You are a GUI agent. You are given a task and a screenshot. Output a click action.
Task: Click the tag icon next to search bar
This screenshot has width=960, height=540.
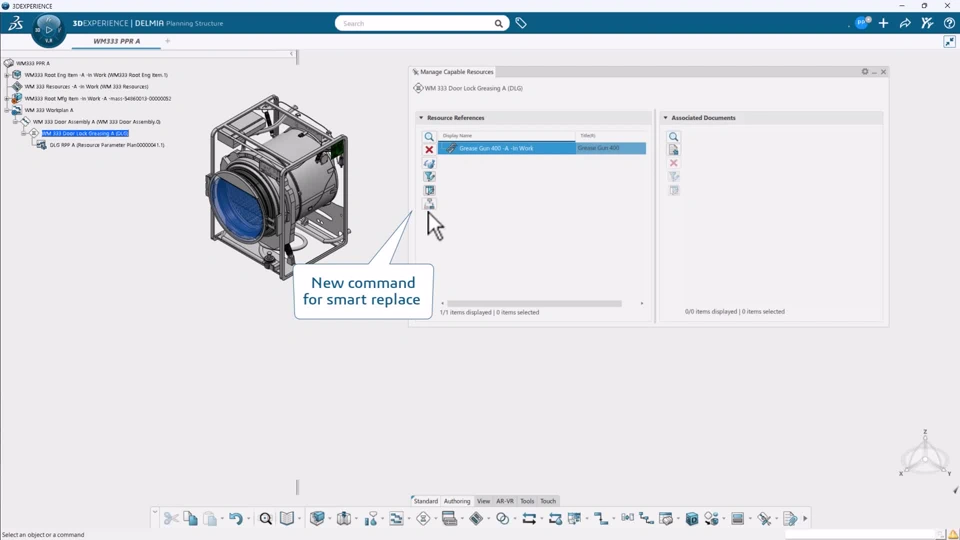point(521,23)
